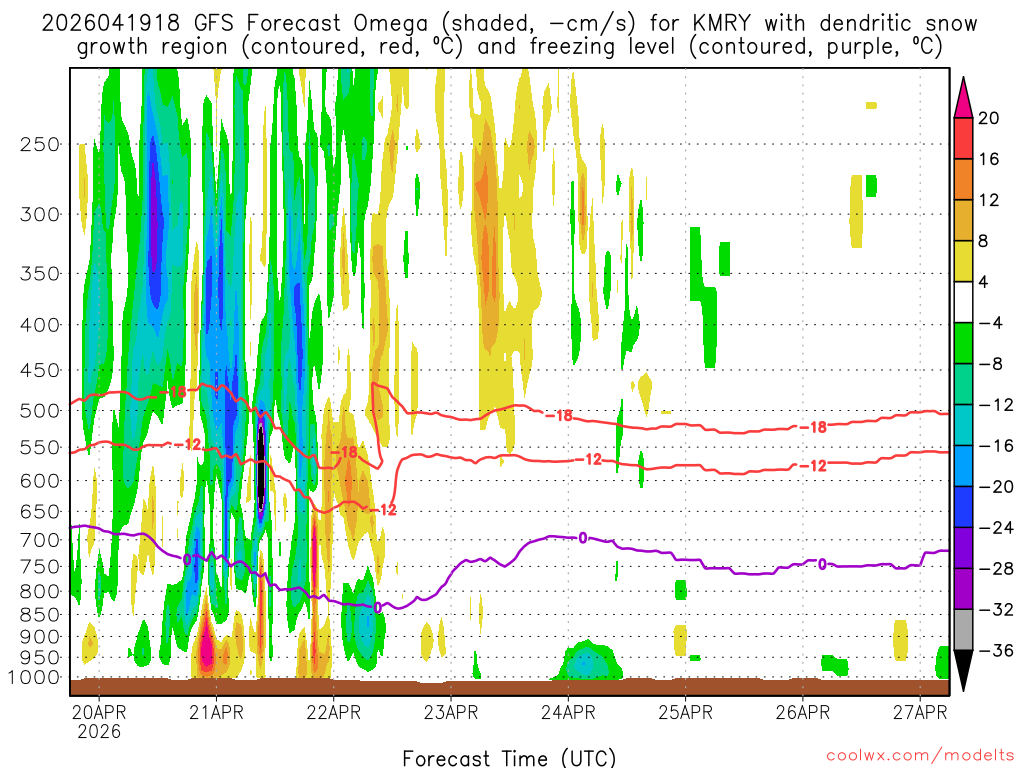This screenshot has height=768, width=1024.
Task: Click the red -18 contour label near 26APR
Action: (814, 427)
